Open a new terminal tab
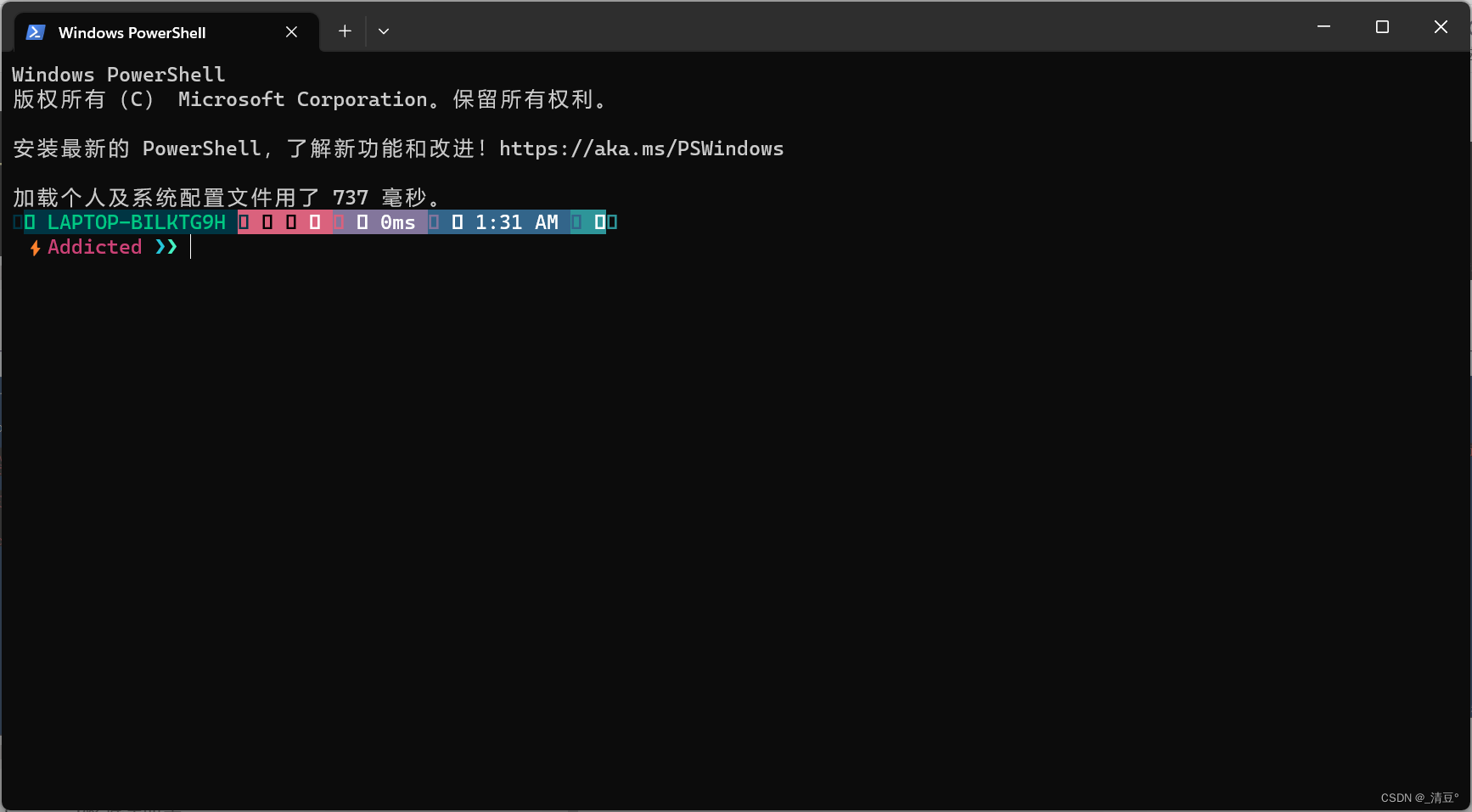This screenshot has width=1472, height=812. [345, 31]
